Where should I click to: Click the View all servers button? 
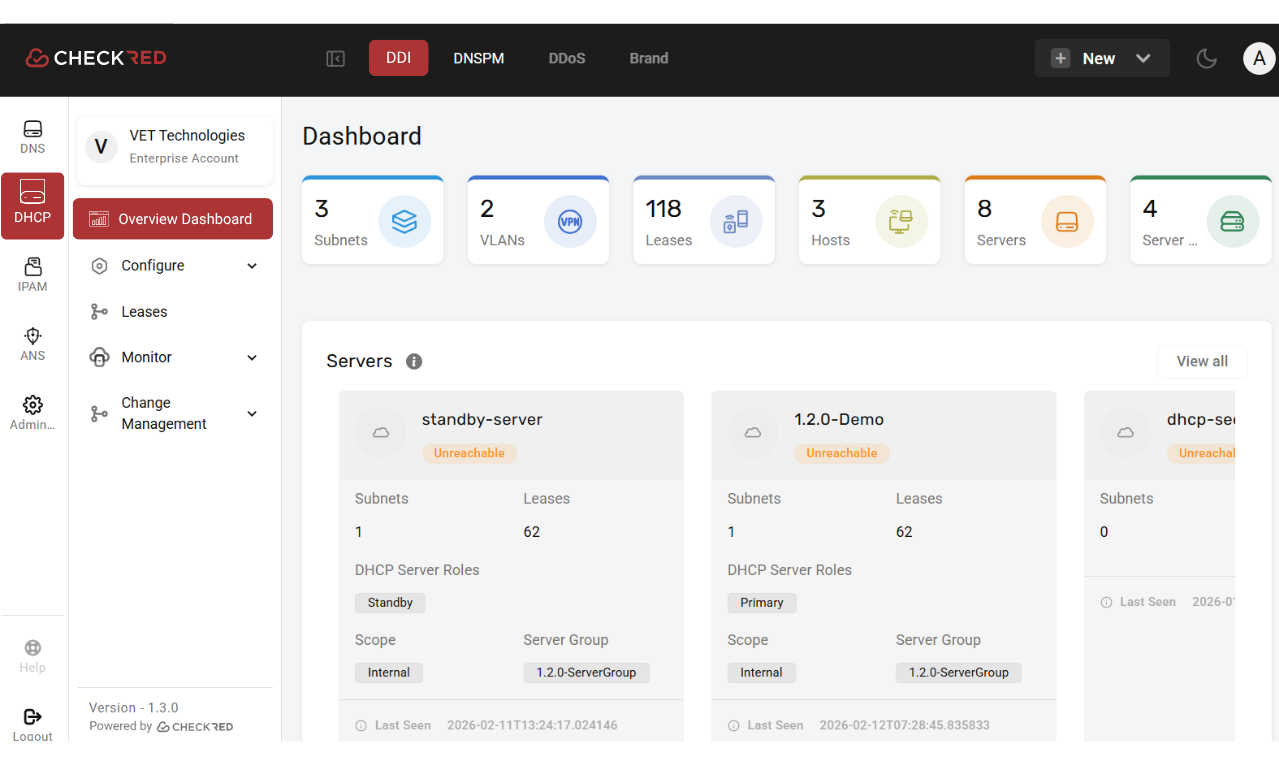coord(1201,361)
